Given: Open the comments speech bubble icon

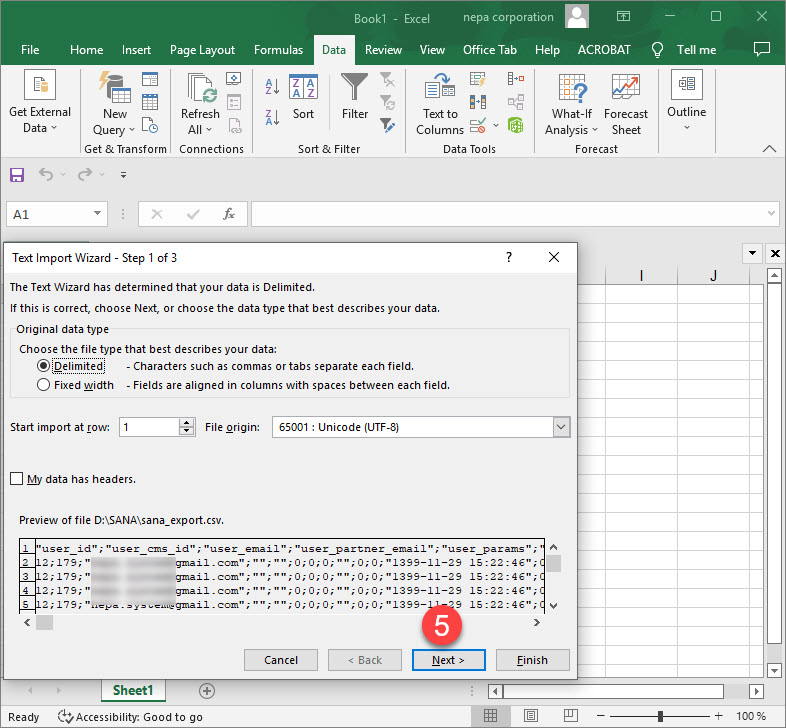Looking at the screenshot, I should coord(761,49).
